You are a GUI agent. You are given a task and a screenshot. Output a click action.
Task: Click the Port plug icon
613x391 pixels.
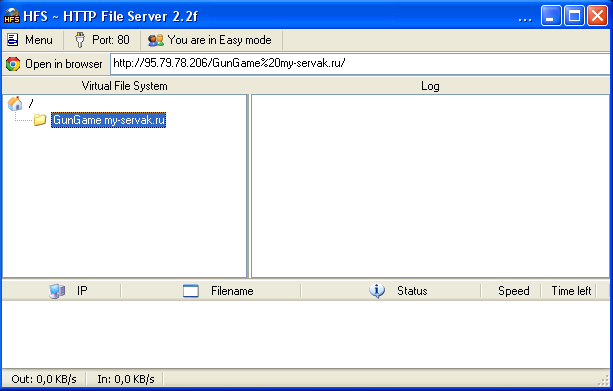[80, 40]
